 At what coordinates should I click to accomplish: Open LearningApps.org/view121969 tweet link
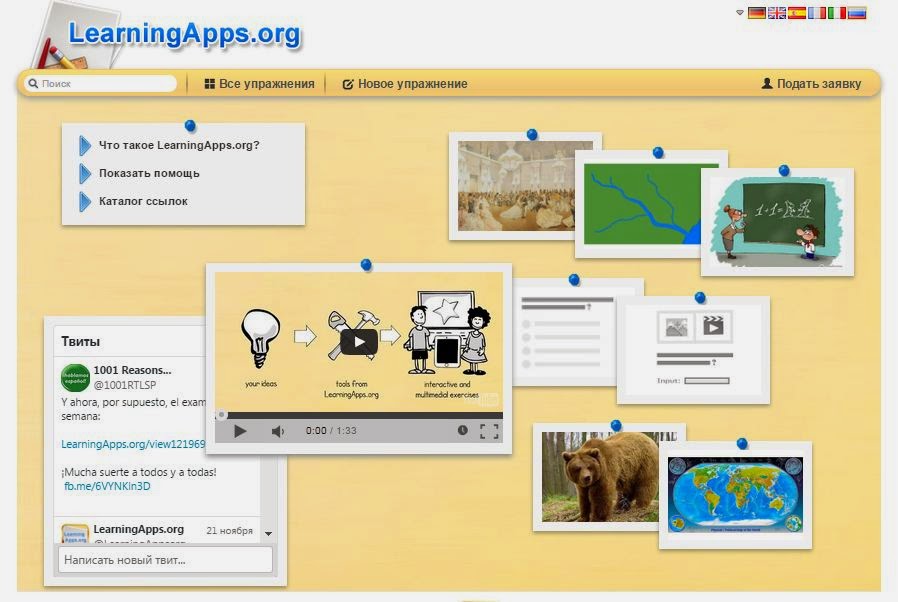[133, 444]
